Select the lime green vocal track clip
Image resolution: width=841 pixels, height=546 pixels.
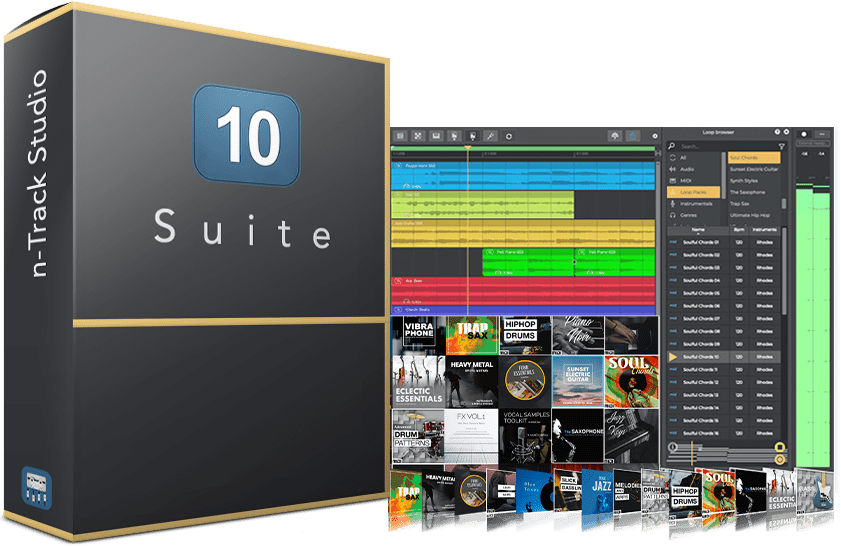483,204
